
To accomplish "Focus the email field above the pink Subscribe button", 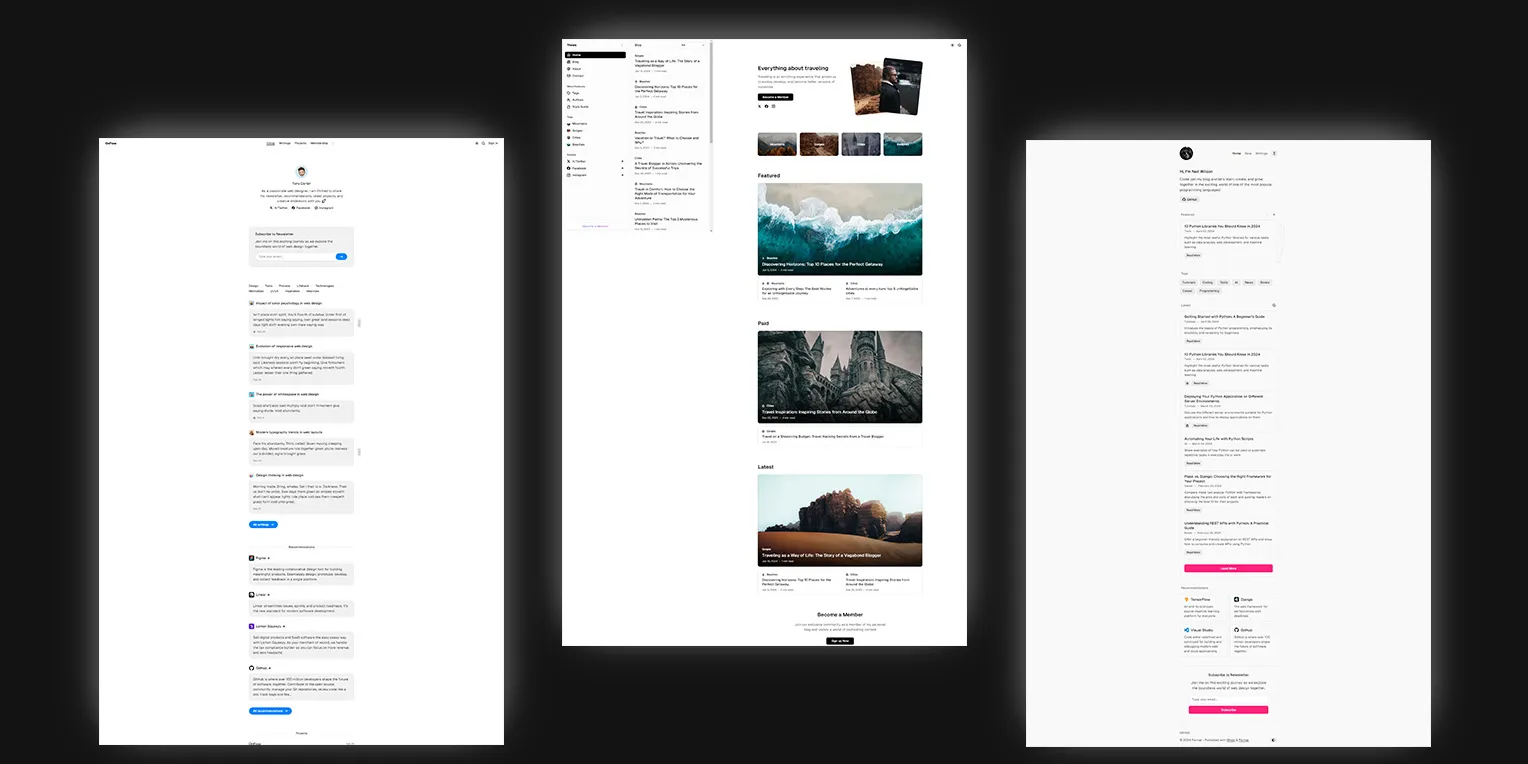I will 1228,699.
